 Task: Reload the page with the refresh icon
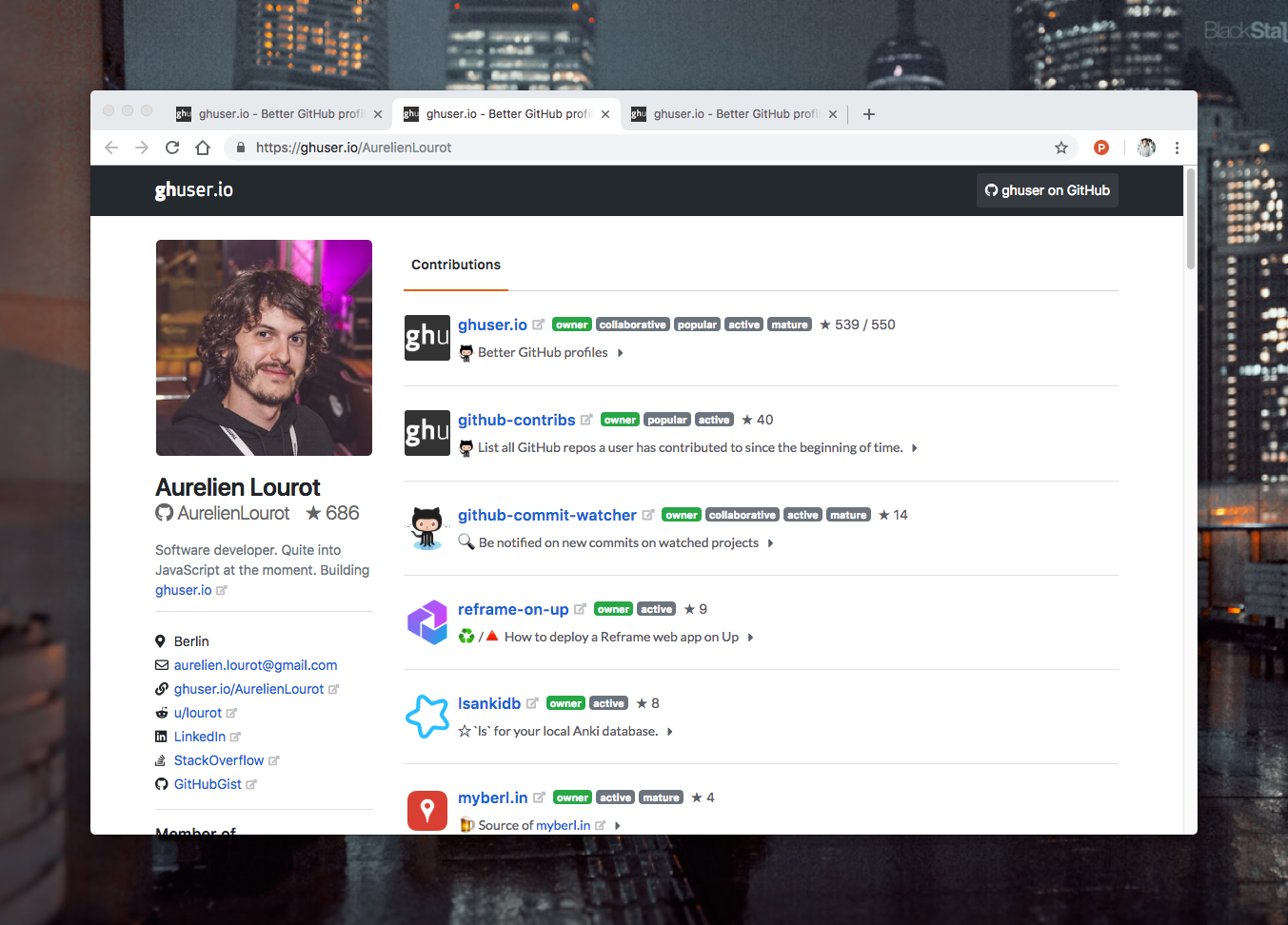(172, 148)
